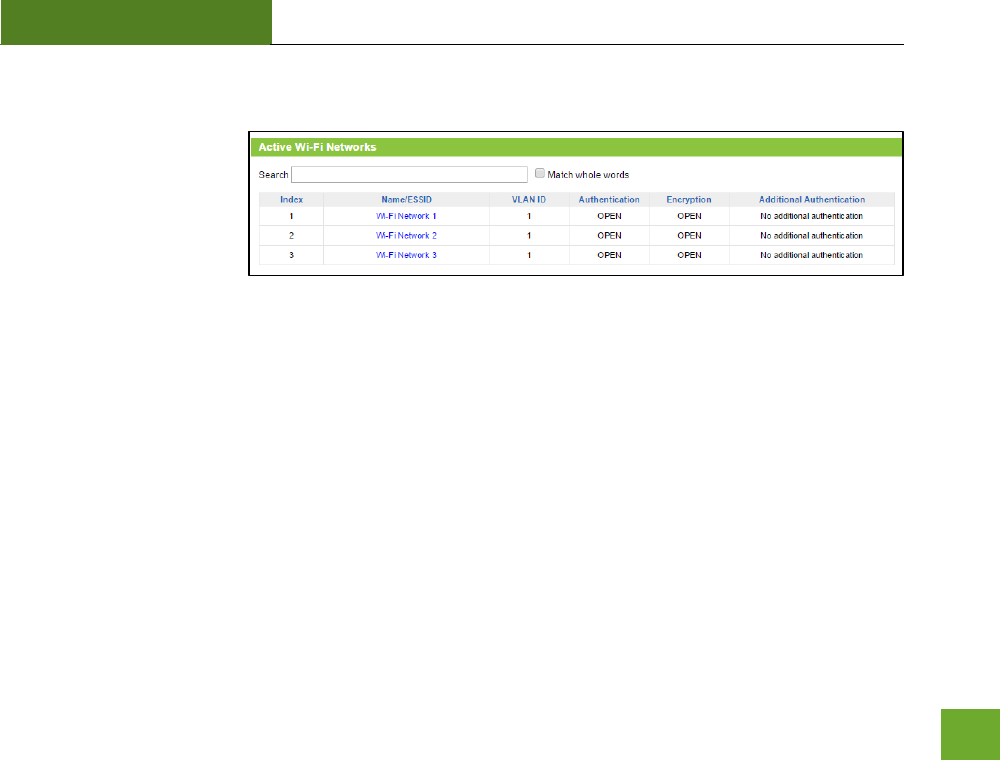Click Authentication OPEN for Wi-Fi Network 2

click(609, 236)
